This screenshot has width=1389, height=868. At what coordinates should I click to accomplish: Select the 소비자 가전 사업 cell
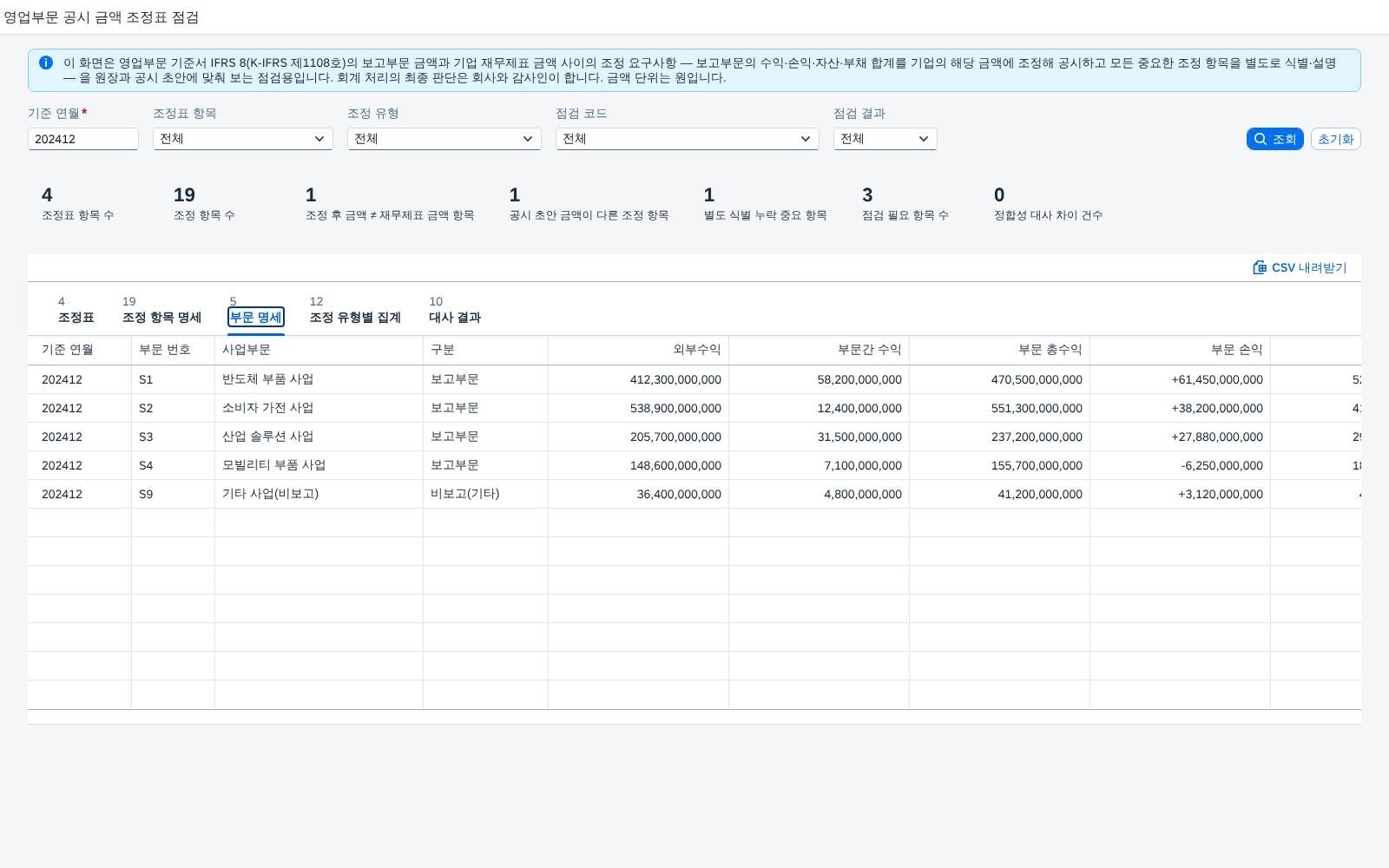coord(319,408)
